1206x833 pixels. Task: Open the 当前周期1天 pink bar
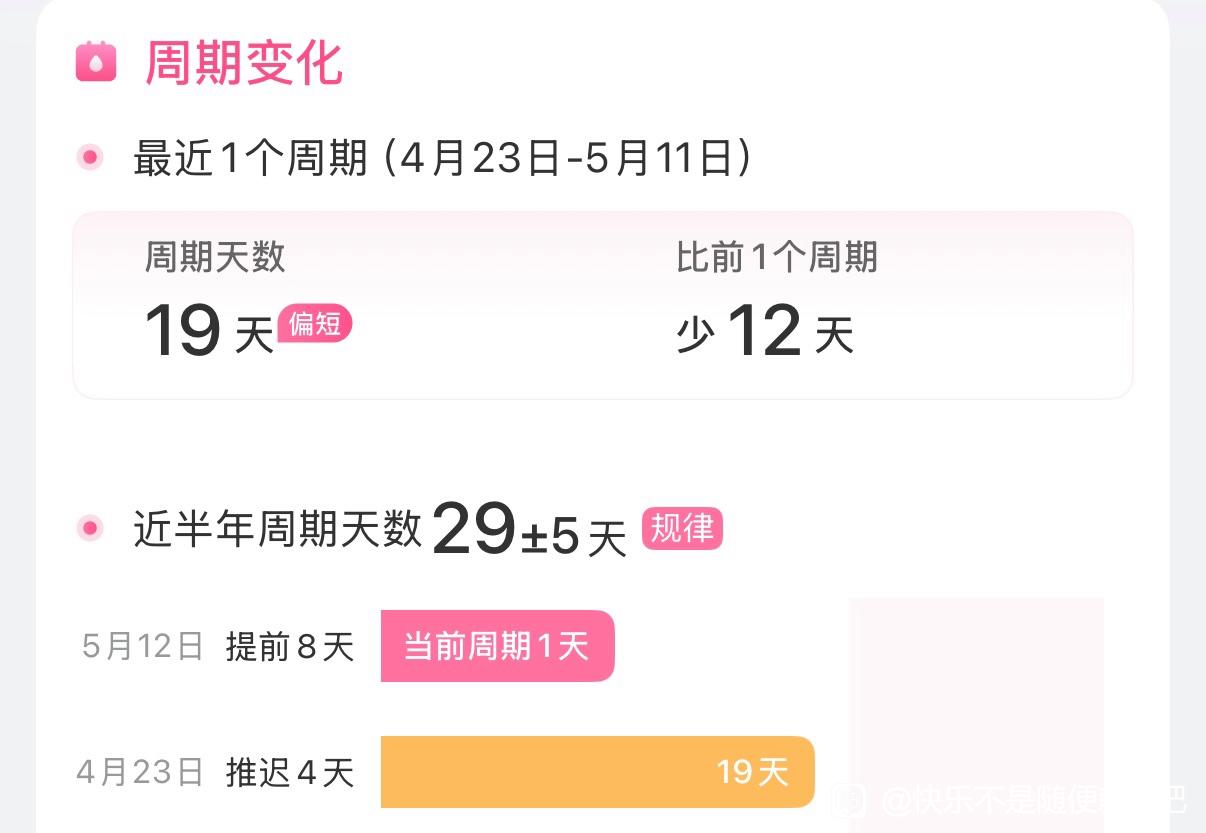pyautogui.click(x=497, y=646)
